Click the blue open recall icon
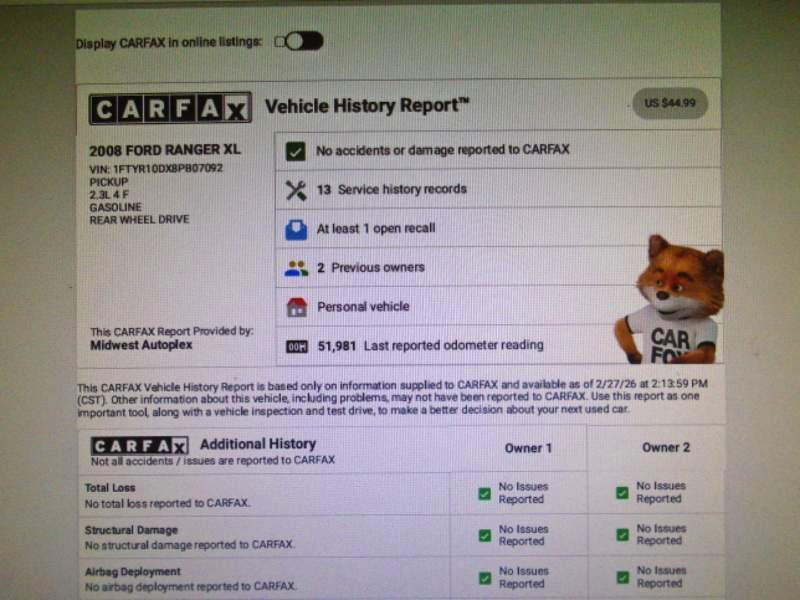 (296, 230)
